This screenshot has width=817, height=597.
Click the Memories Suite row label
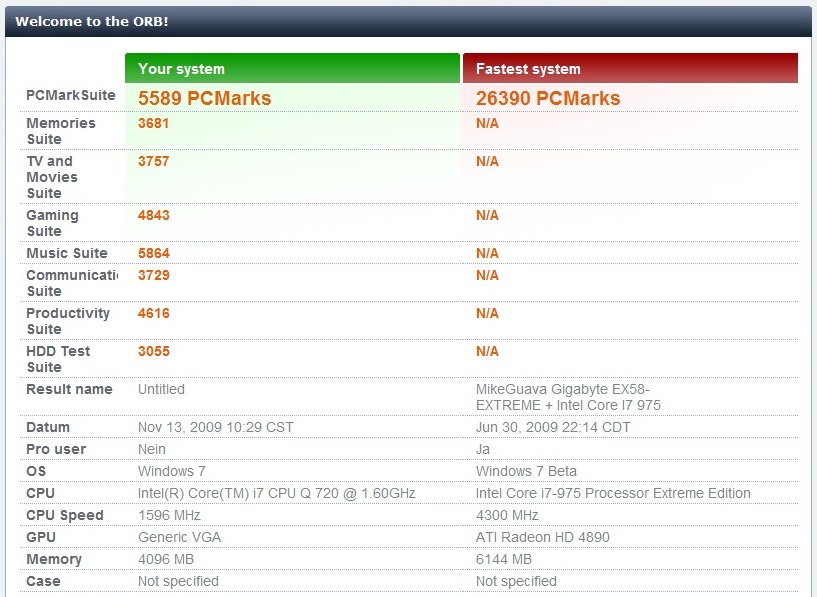(x=61, y=131)
